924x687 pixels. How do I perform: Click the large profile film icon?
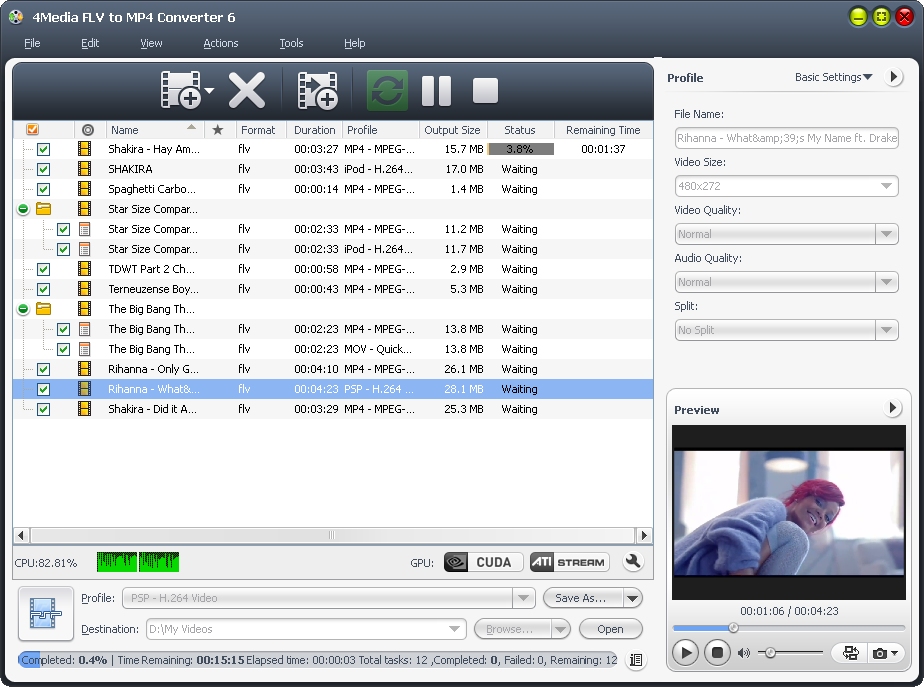coord(46,613)
